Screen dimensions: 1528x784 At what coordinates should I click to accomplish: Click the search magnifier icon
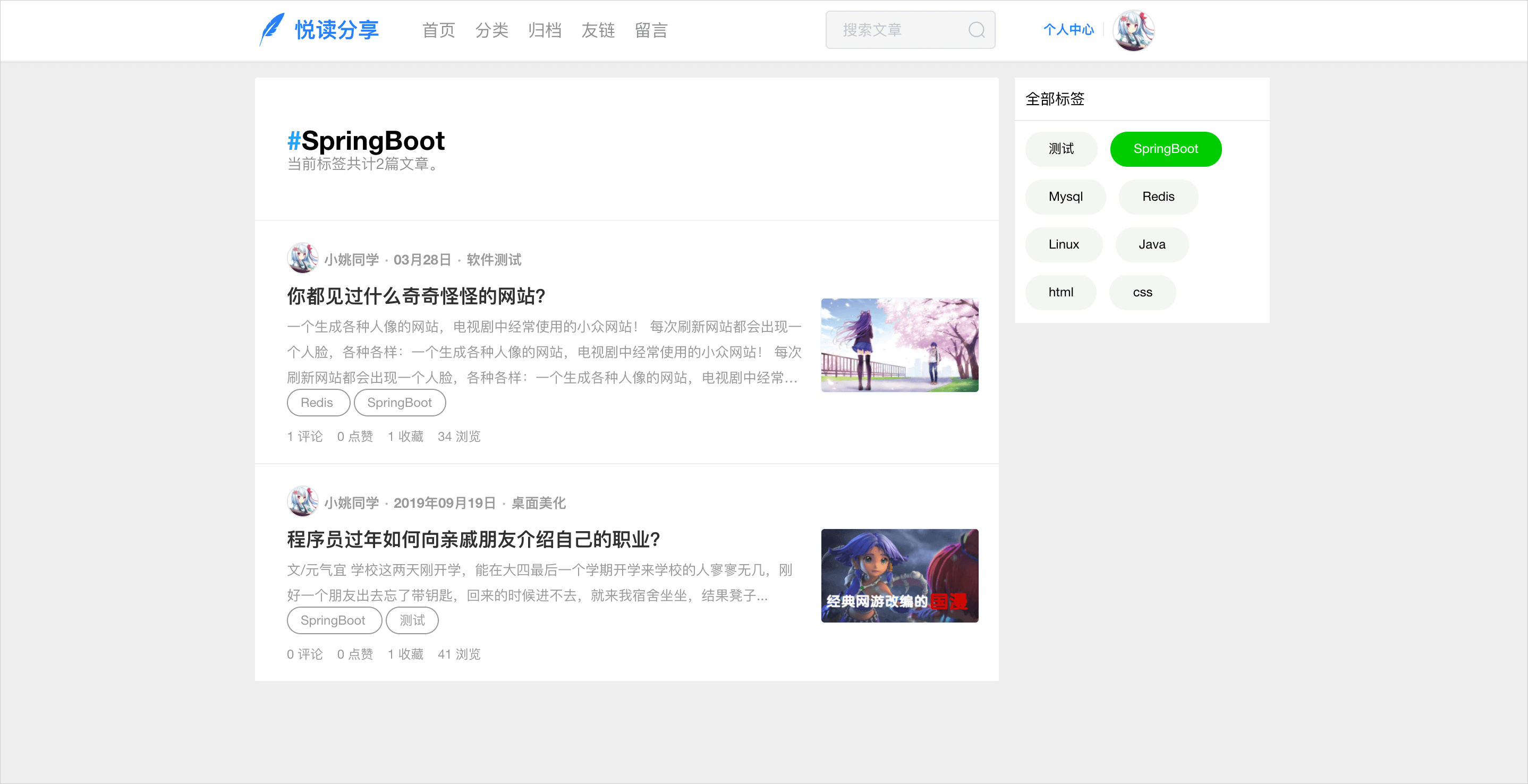click(977, 30)
